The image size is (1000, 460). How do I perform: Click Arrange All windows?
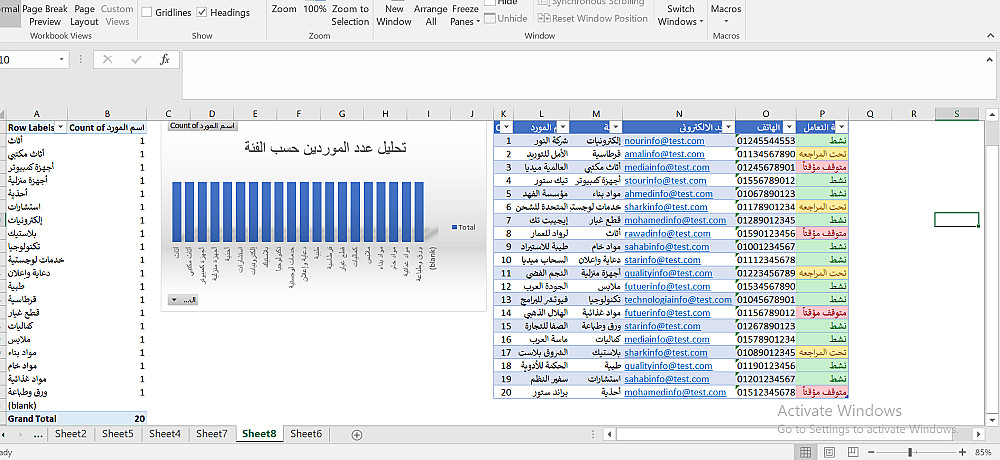tap(430, 15)
